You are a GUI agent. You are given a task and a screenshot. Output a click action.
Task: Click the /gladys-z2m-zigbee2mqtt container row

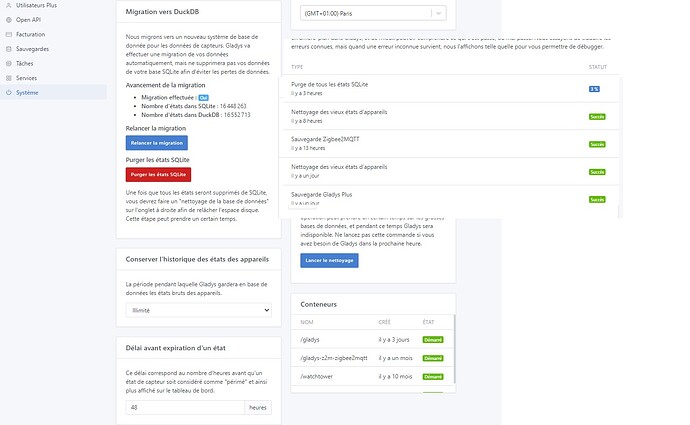click(370, 357)
